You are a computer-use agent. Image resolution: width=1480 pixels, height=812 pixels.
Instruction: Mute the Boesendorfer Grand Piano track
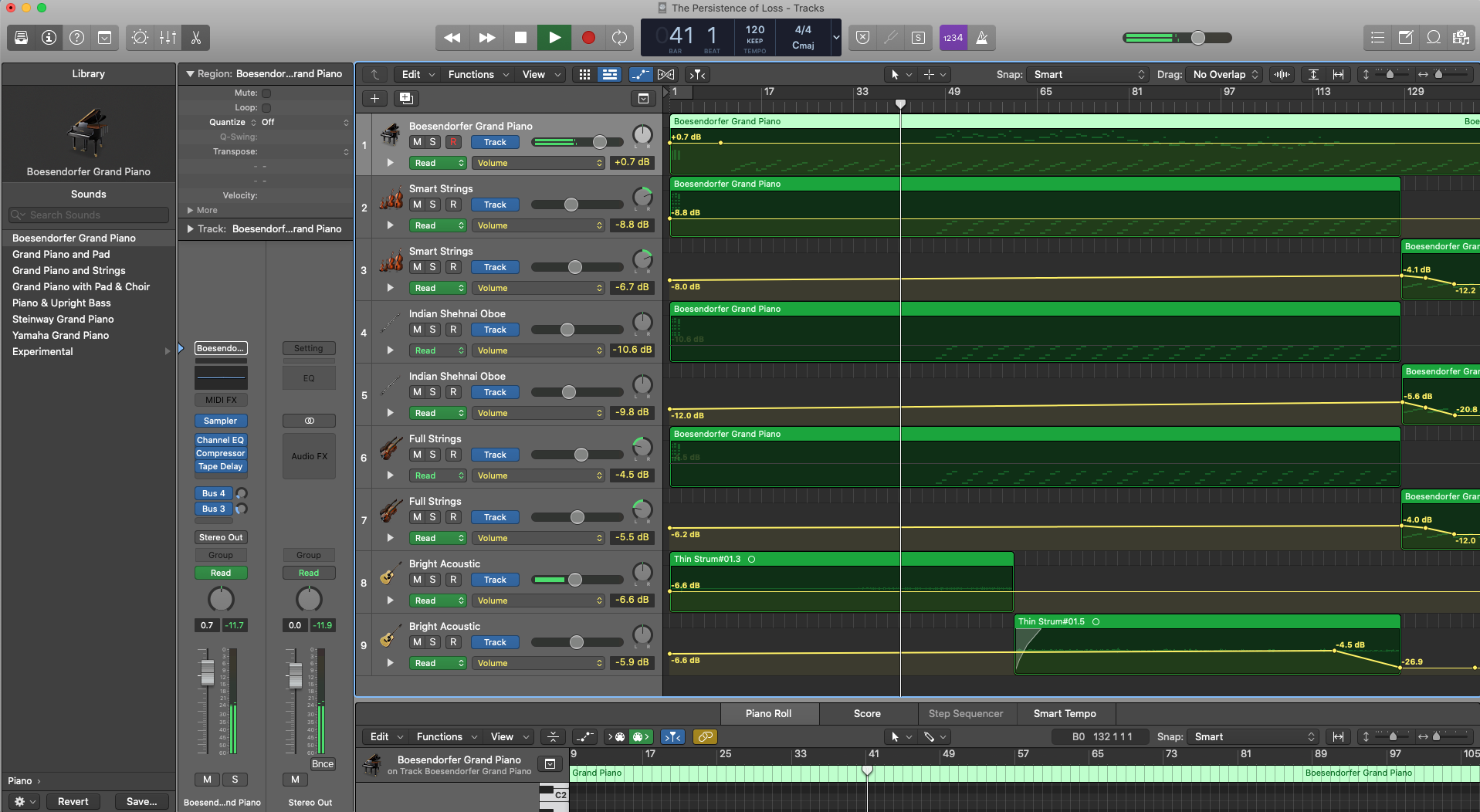tap(417, 142)
